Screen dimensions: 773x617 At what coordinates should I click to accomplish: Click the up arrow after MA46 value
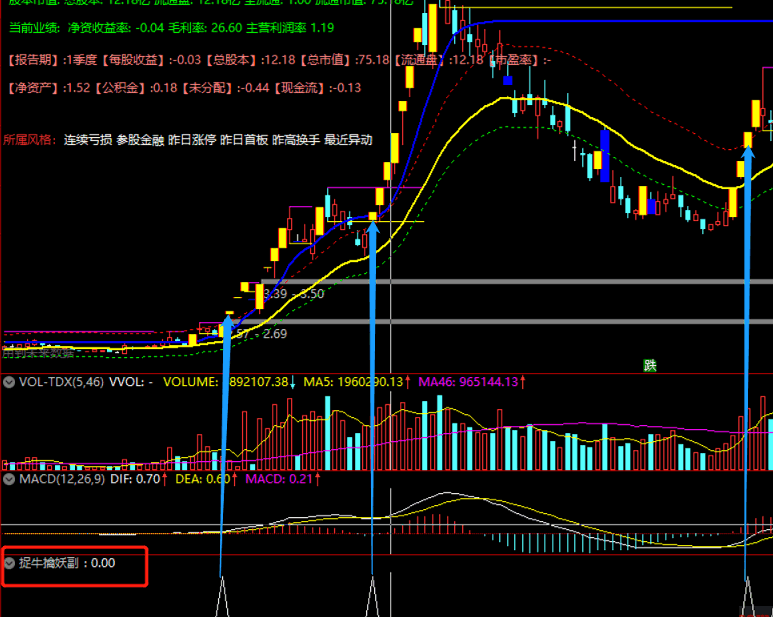click(523, 382)
